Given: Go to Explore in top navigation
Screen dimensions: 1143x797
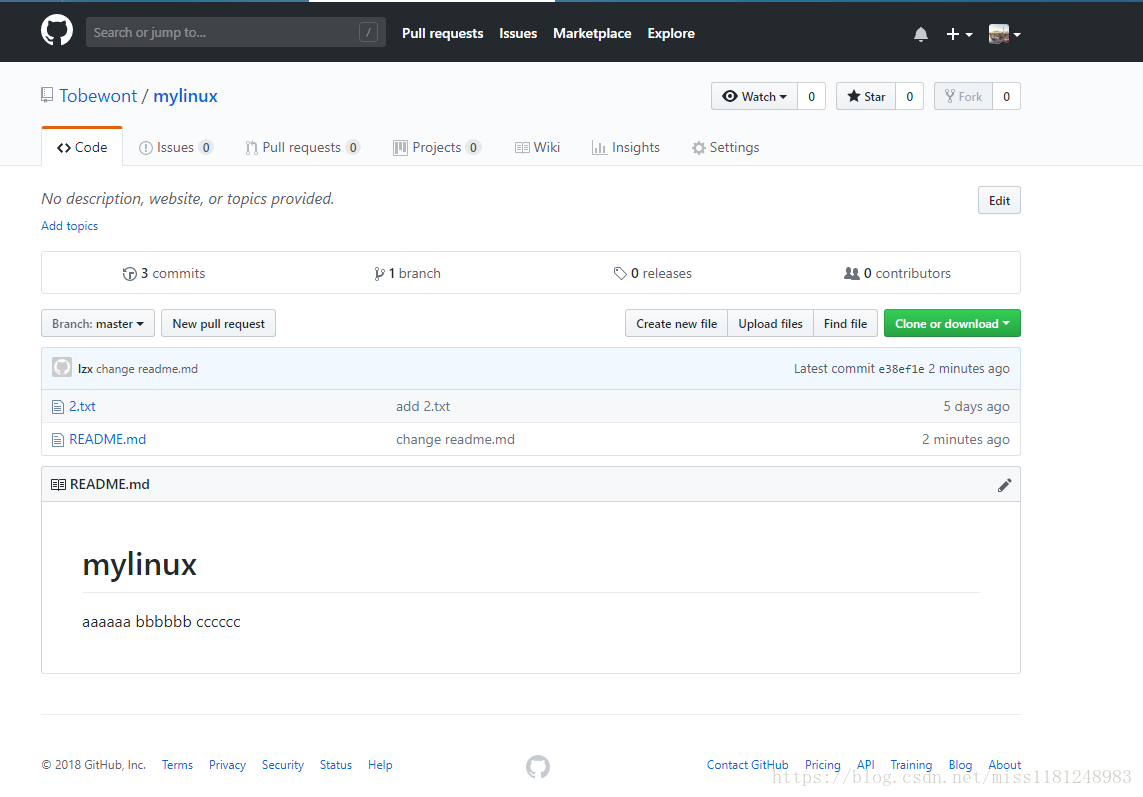Looking at the screenshot, I should (x=671, y=34).
